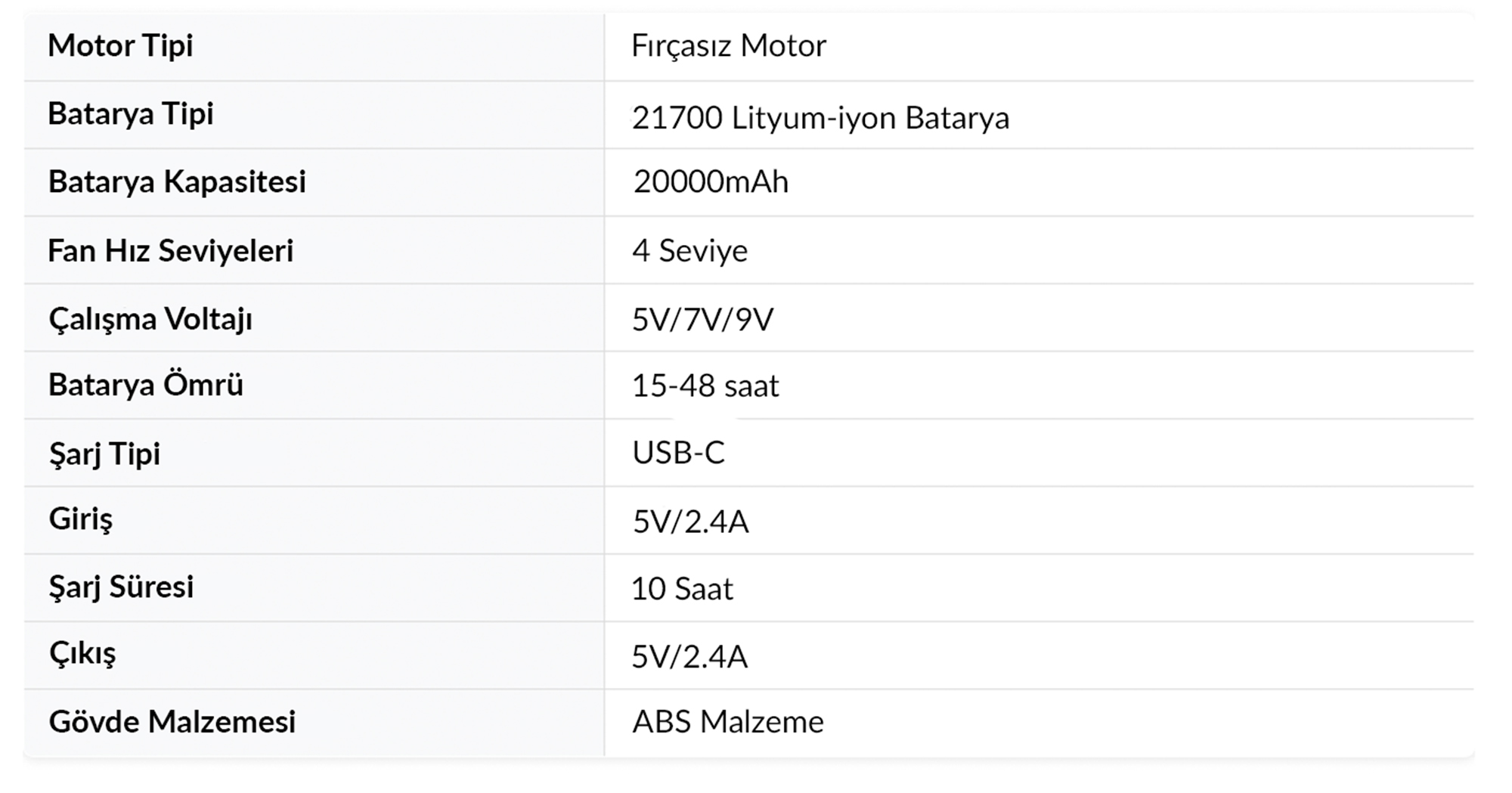This screenshot has width=1512, height=793.
Task: Click the 'Batarya Ömrü' label
Action: [x=146, y=385]
